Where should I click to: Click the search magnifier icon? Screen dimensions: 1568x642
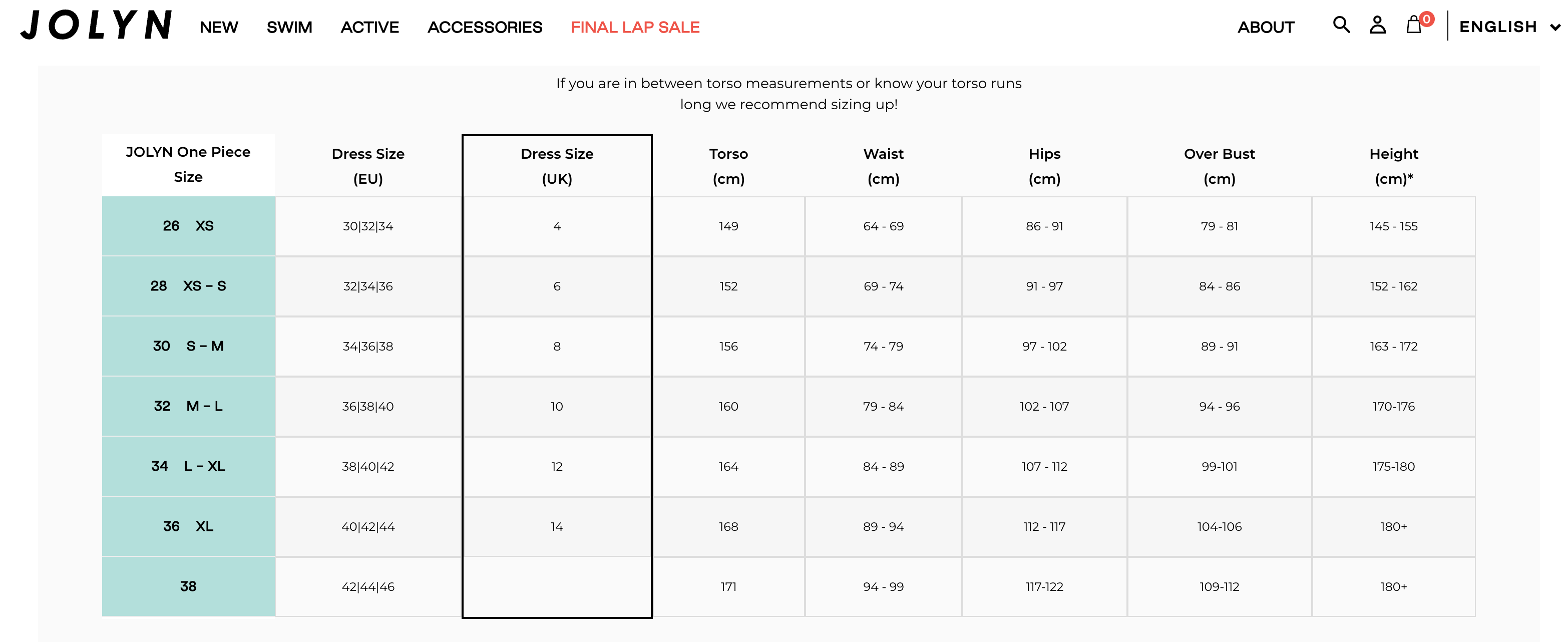tap(1341, 25)
